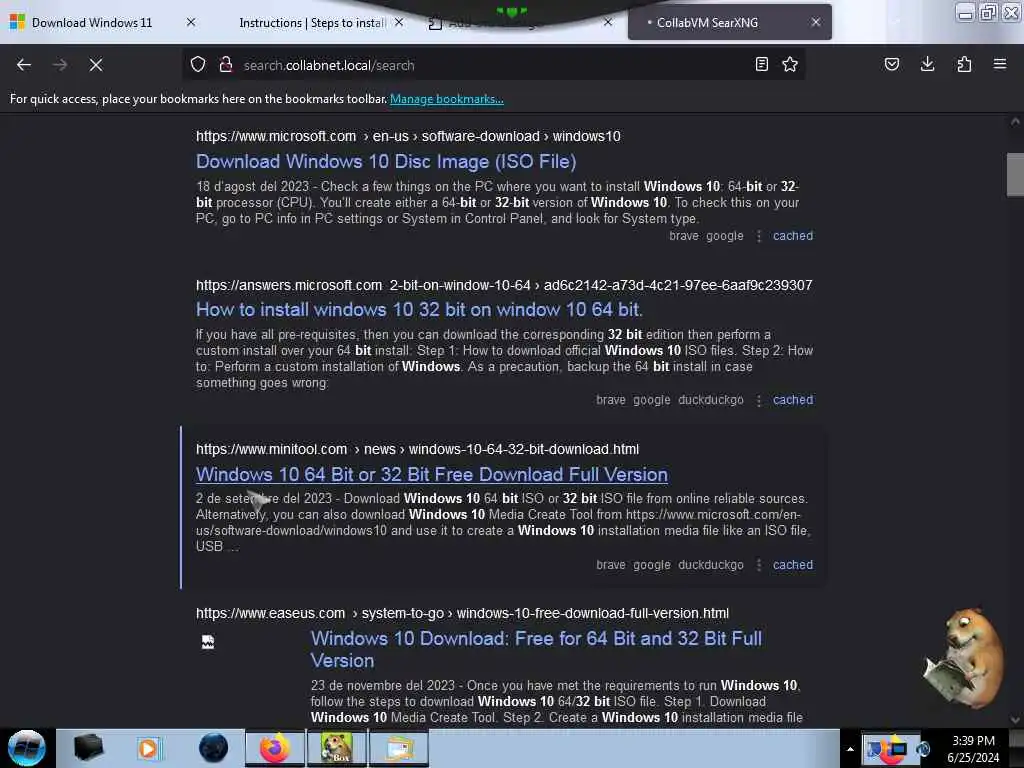Close the CollabVM SearXNG tab
The width and height of the screenshot is (1024, 768).
click(x=816, y=22)
